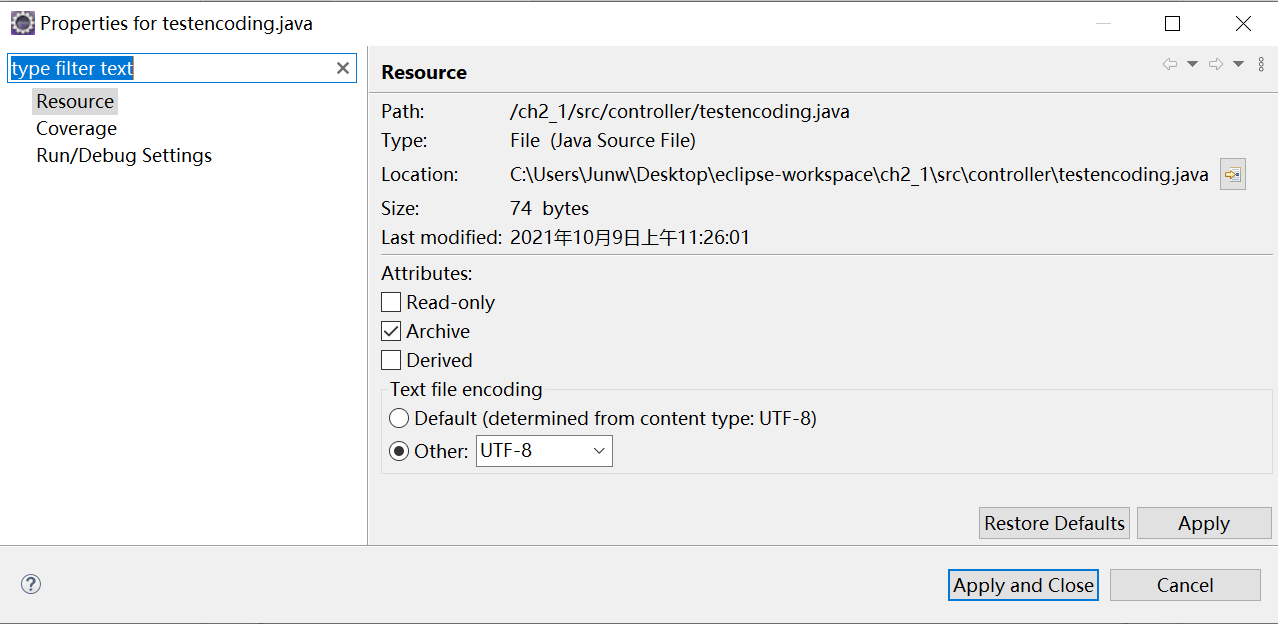
Task: Maximize the Properties dialog window
Action: coord(1172,23)
